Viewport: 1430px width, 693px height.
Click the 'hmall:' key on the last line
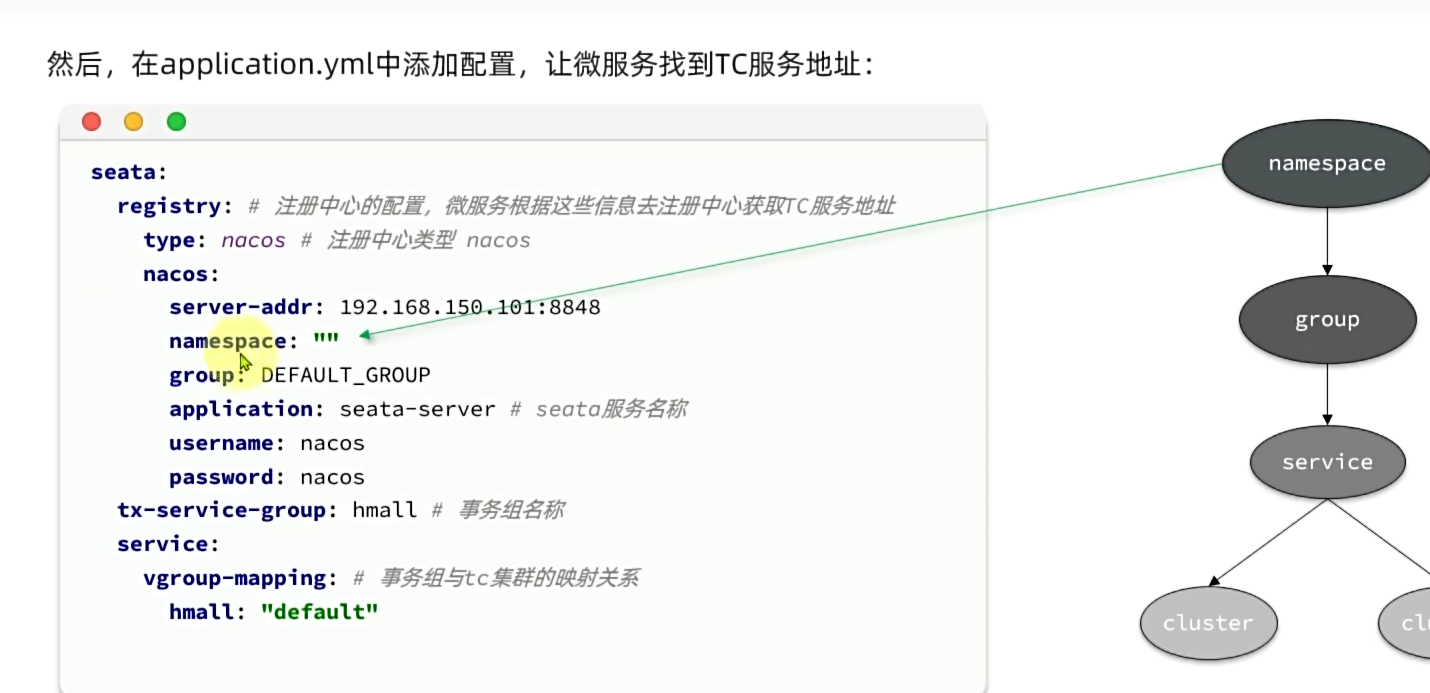click(x=207, y=612)
